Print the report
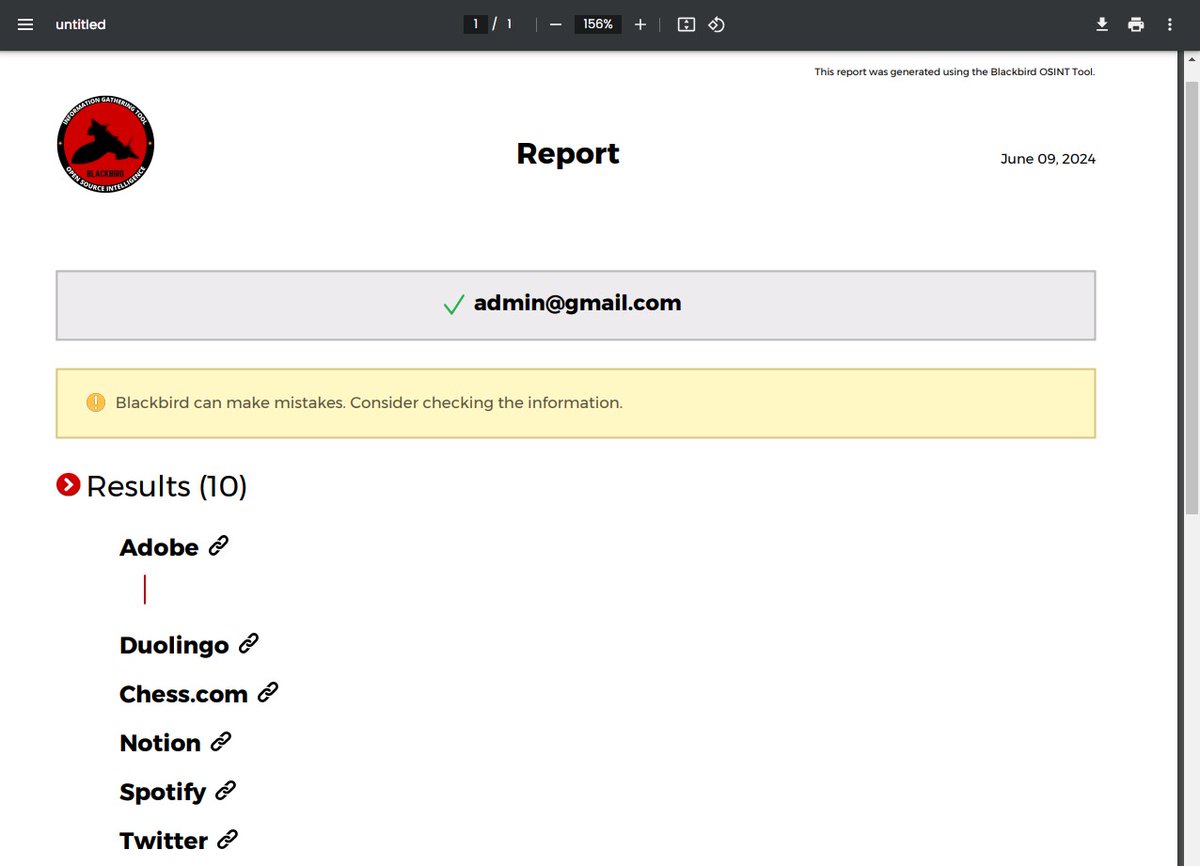 coord(1136,24)
